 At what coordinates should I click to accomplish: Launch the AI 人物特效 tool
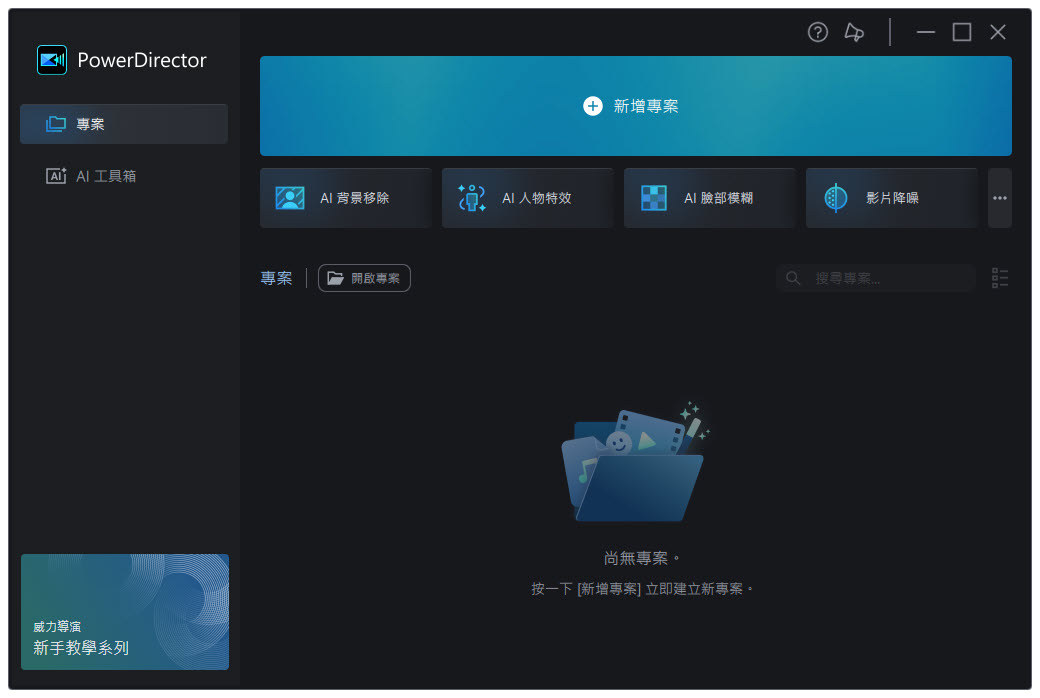[527, 198]
